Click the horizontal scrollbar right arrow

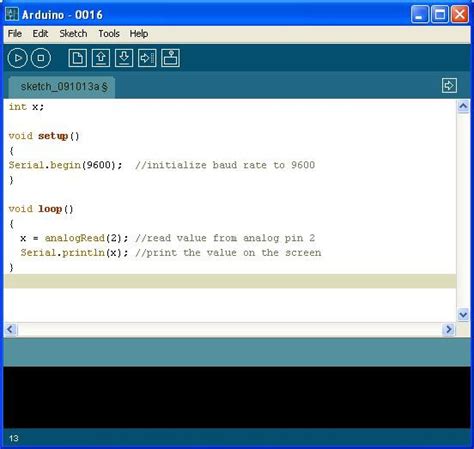tap(449, 329)
